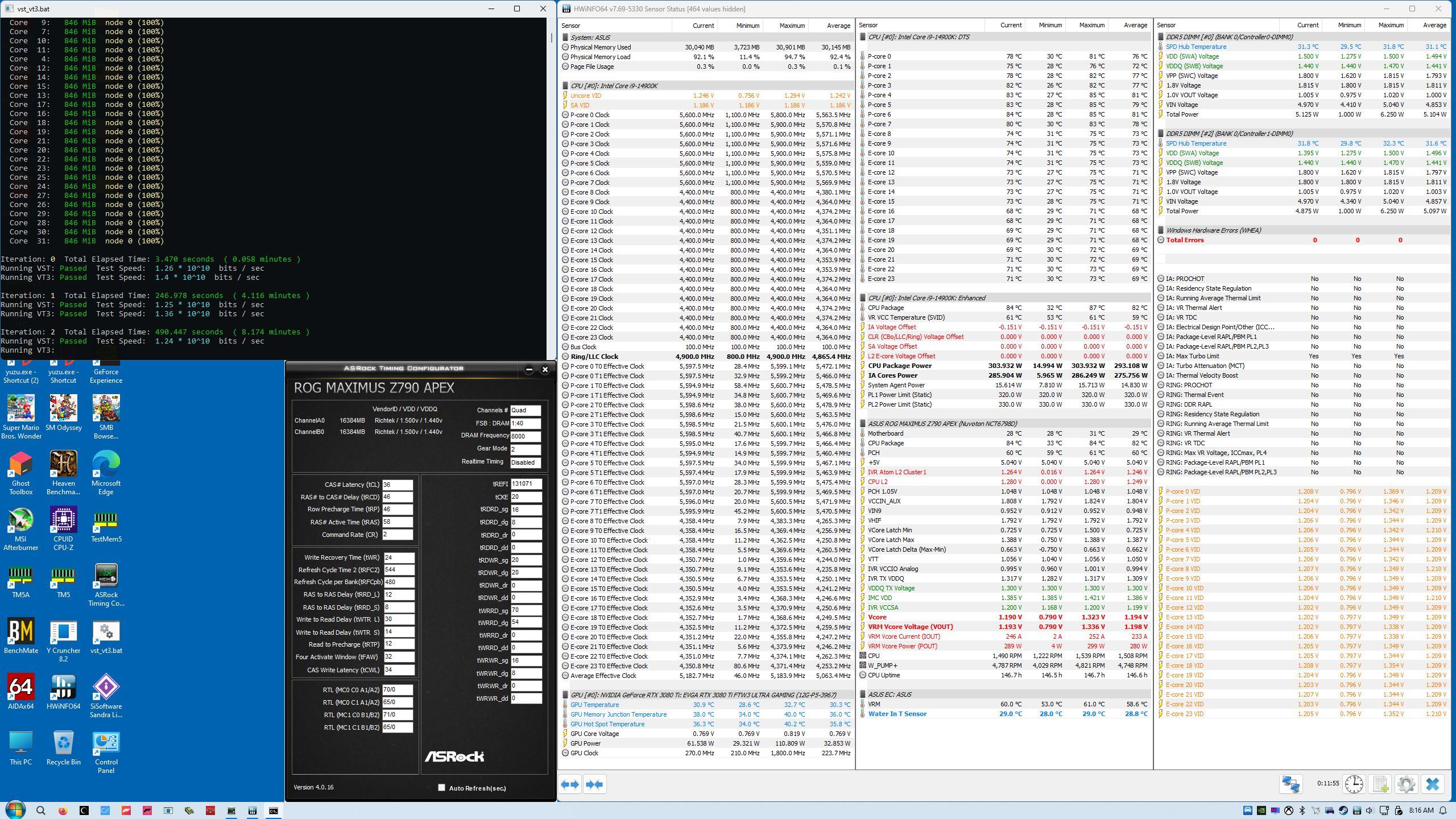Select the TestMem5 desktop icon
The width and height of the screenshot is (1456, 819).
[x=106, y=526]
